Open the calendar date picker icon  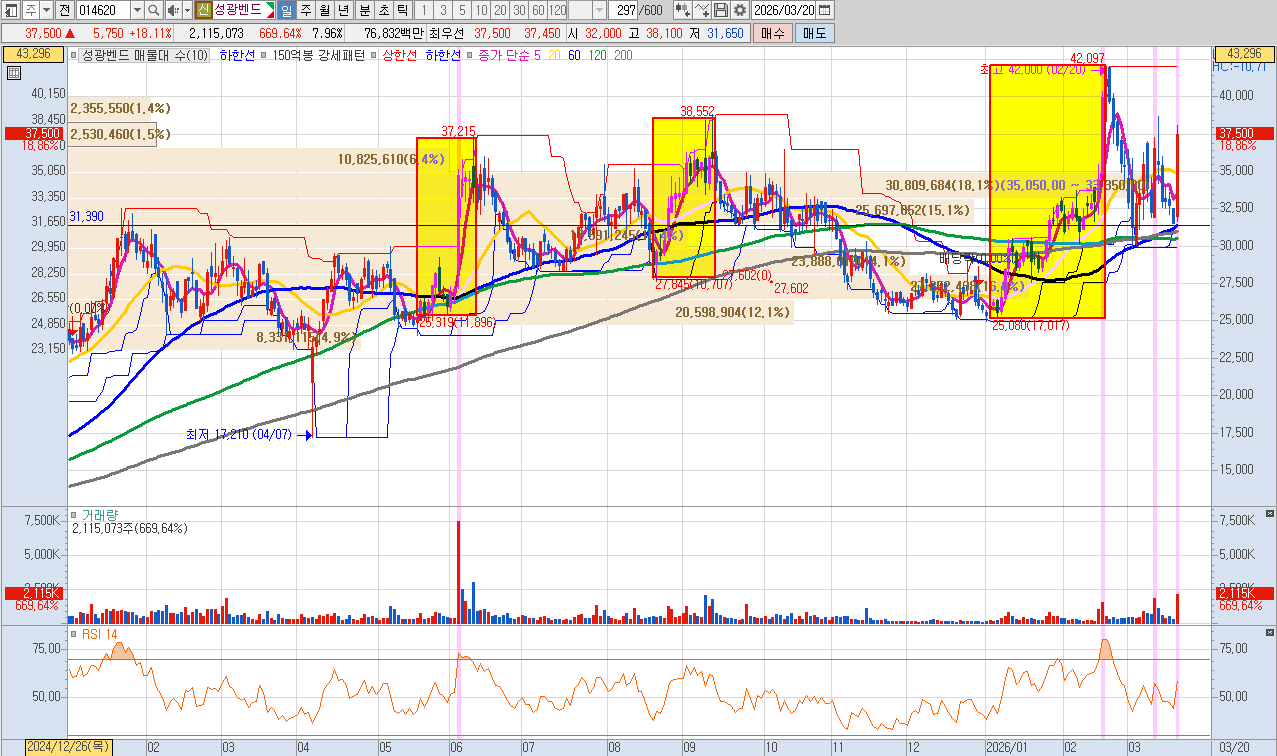[825, 10]
